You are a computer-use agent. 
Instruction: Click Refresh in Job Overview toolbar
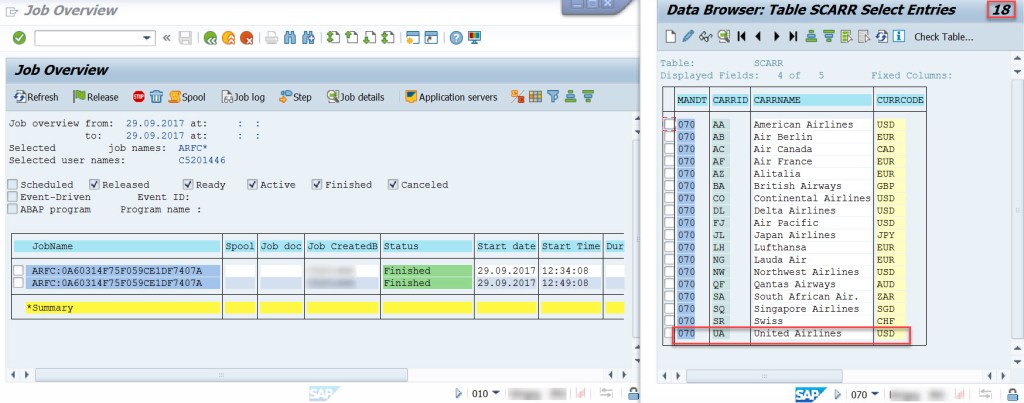[x=37, y=97]
